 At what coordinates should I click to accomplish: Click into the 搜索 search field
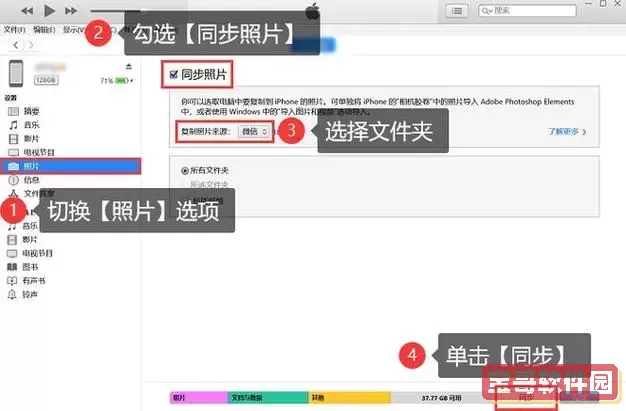coord(527,11)
